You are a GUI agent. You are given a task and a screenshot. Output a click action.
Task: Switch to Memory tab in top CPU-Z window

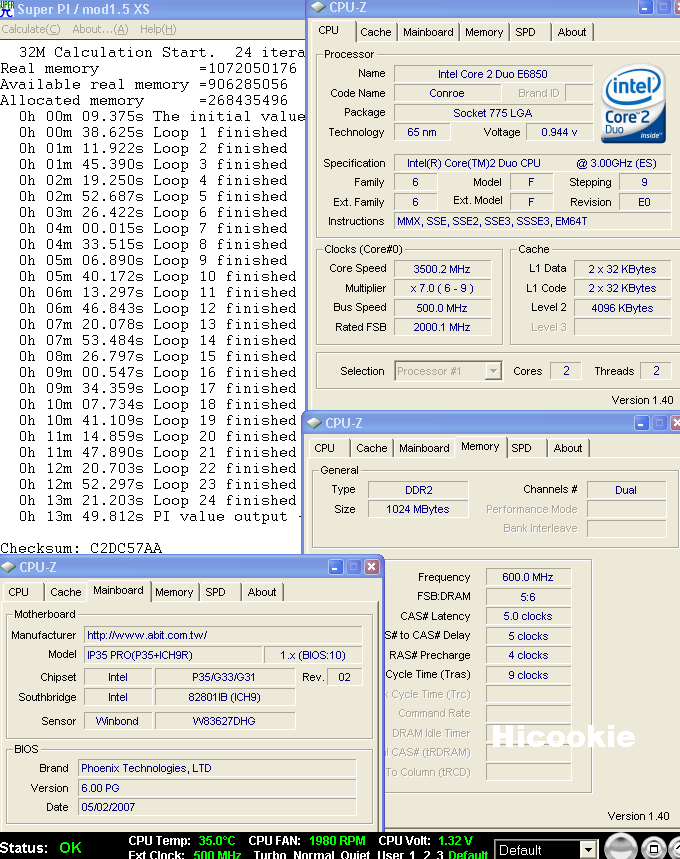(x=484, y=32)
